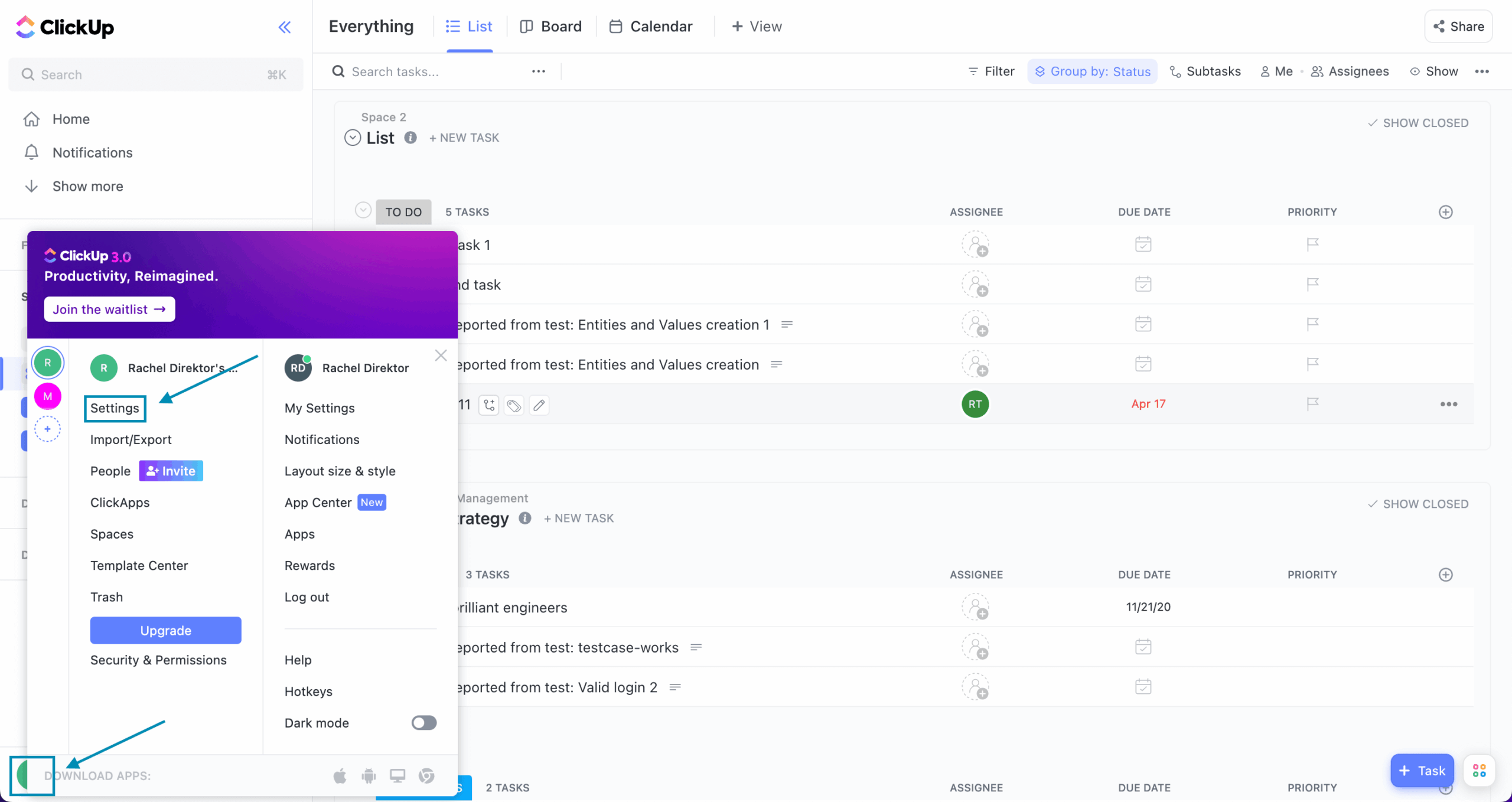Get the Chrome extension via chrome icon

pos(426,775)
